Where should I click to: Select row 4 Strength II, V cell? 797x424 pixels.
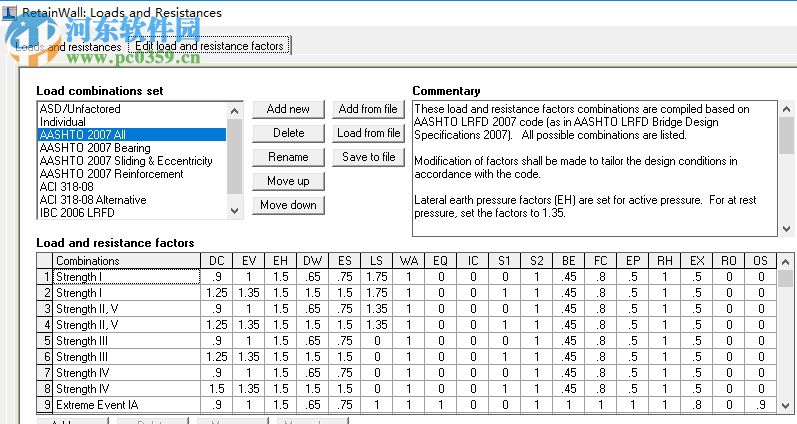[x=127, y=325]
